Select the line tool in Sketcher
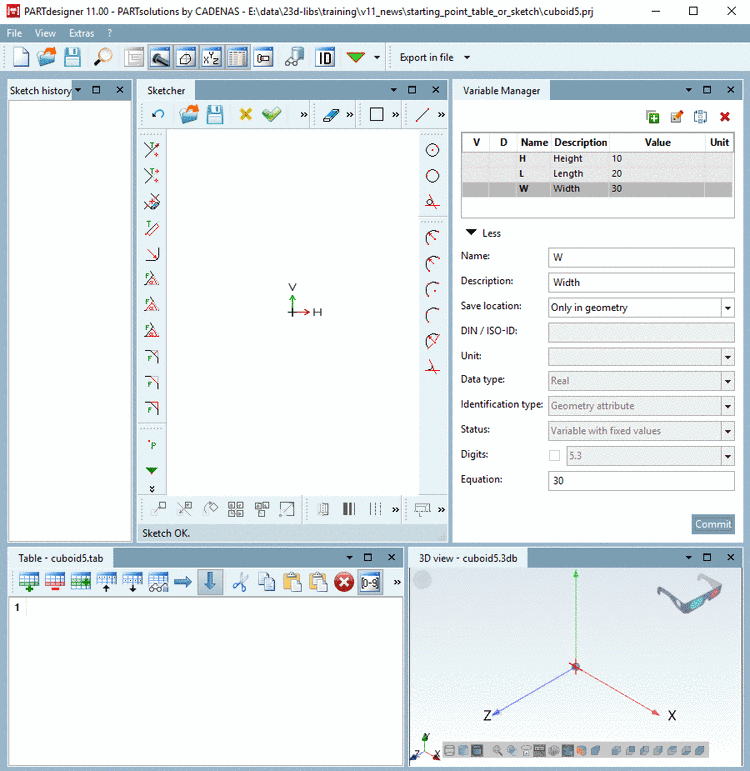This screenshot has width=750, height=771. [x=422, y=115]
